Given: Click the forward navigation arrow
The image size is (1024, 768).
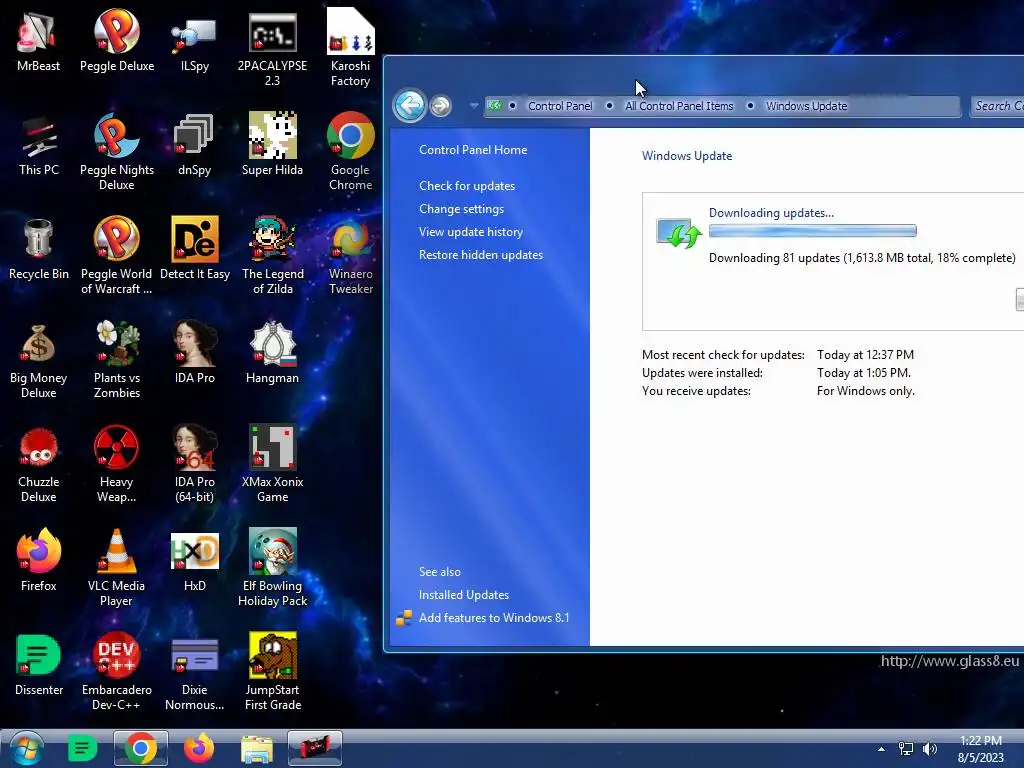Looking at the screenshot, I should pos(441,105).
